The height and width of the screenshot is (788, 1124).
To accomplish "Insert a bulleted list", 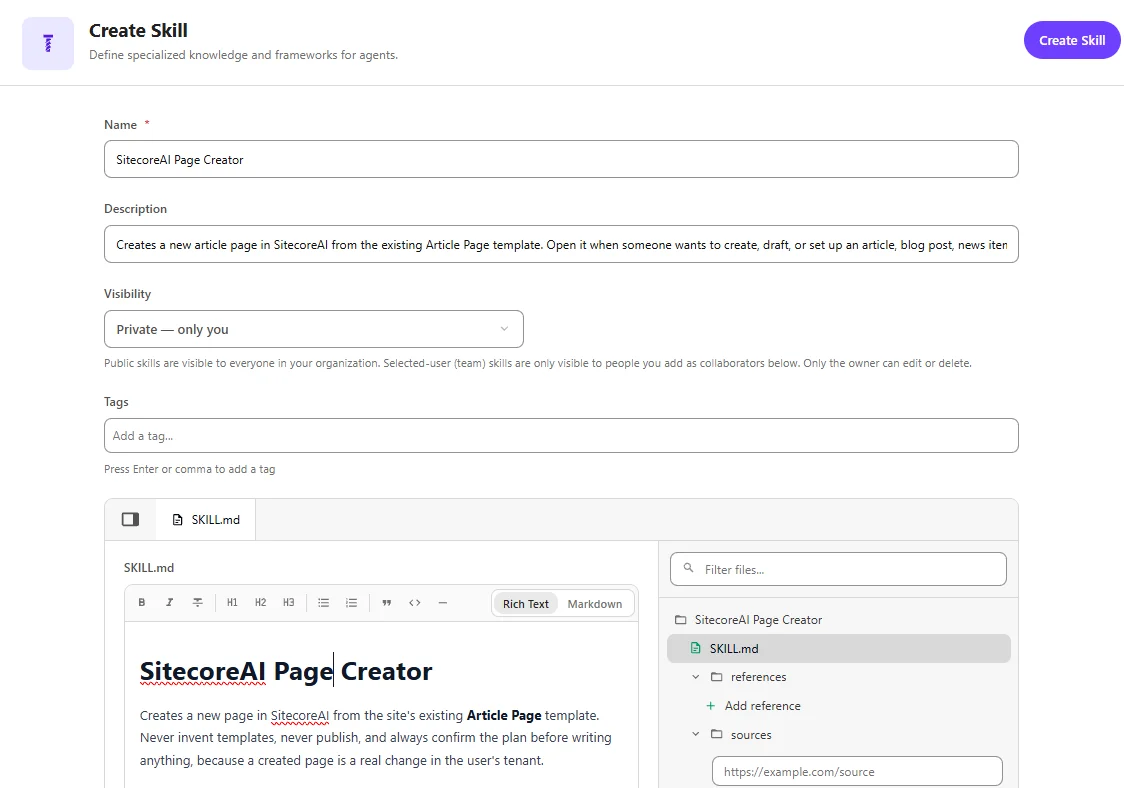I will tap(323, 602).
